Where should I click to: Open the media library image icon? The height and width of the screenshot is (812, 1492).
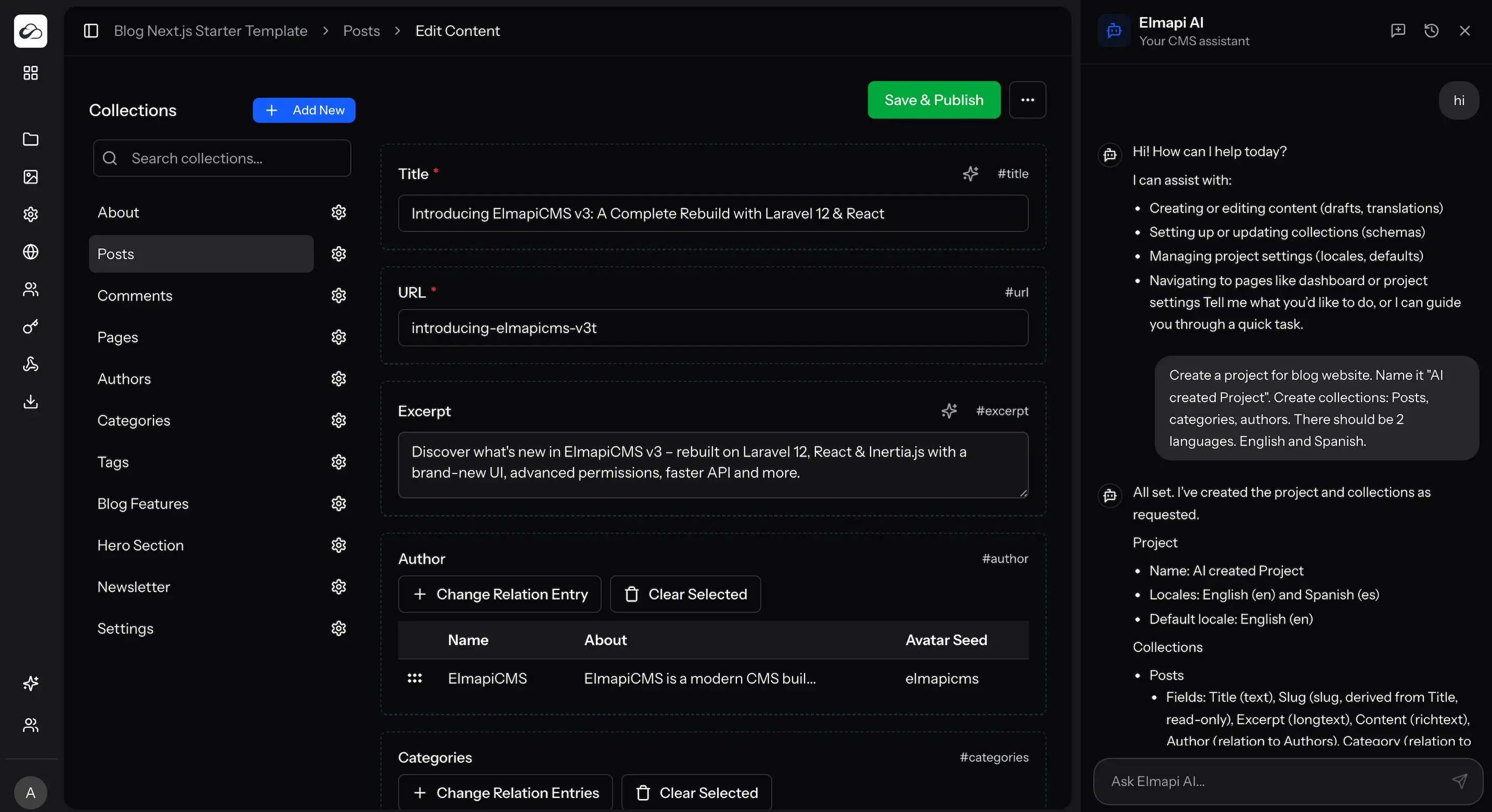click(x=31, y=177)
